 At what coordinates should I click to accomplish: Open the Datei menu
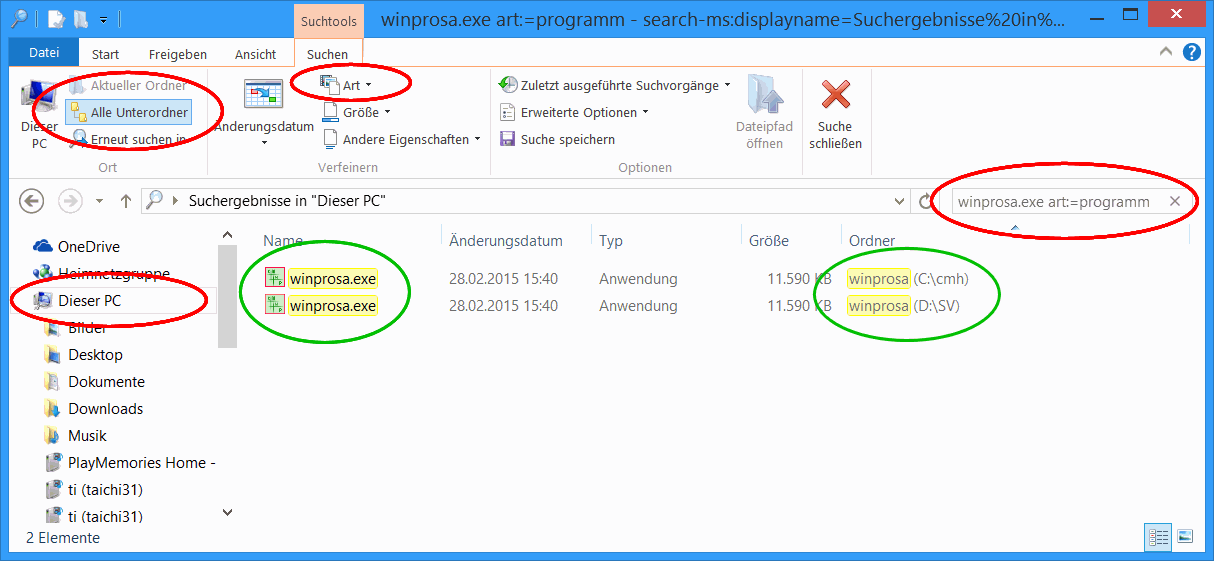(x=43, y=54)
